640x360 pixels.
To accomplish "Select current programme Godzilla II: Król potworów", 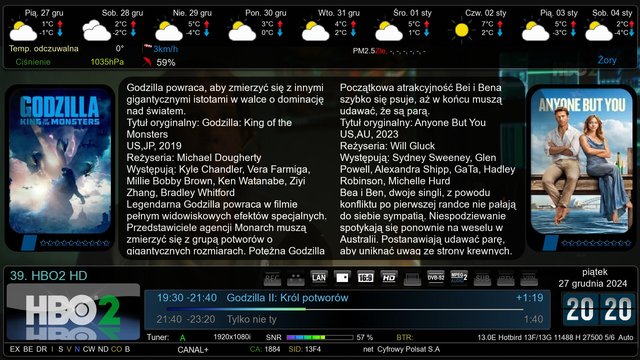I will pyautogui.click(x=287, y=298).
